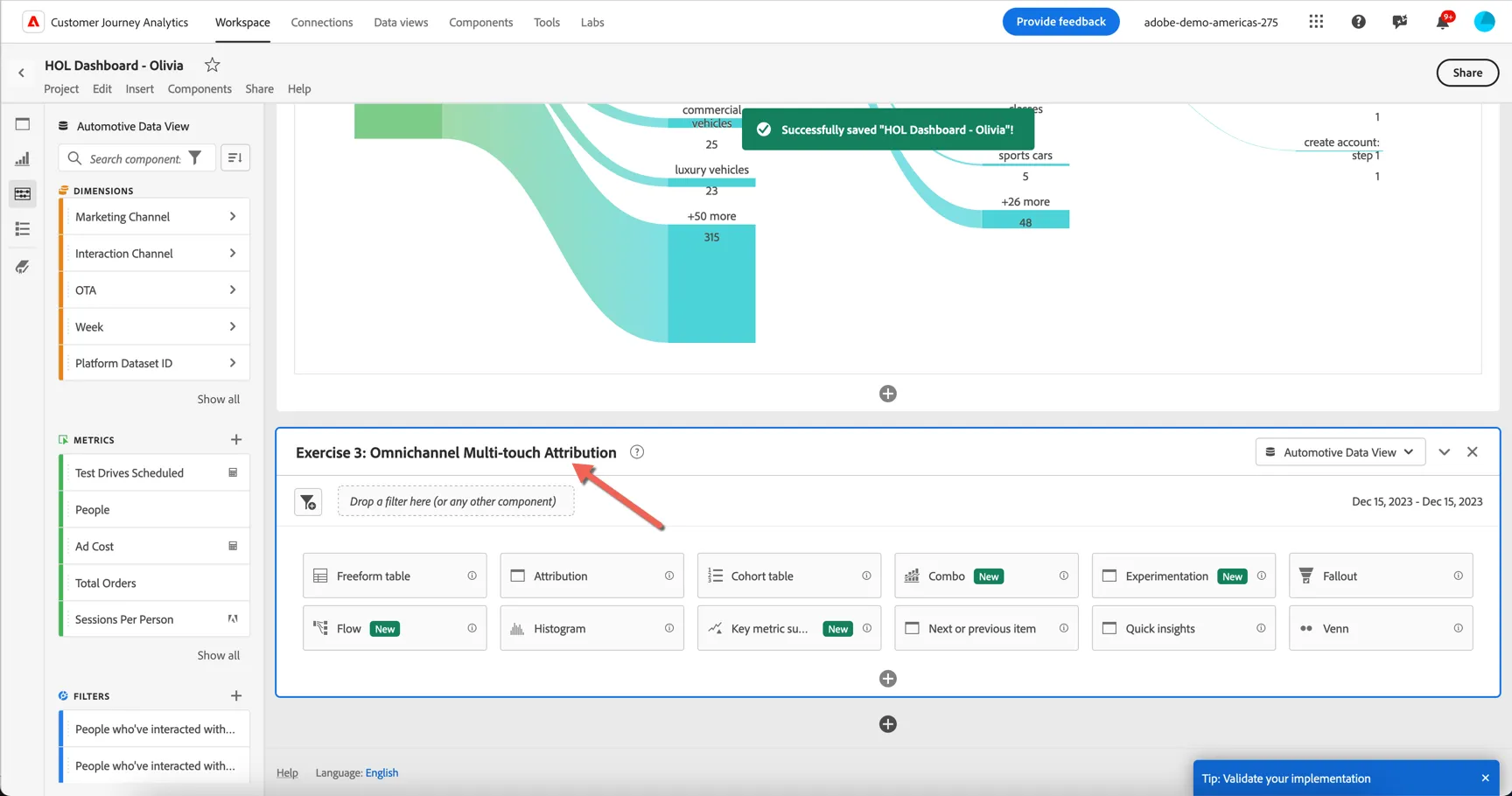Screen dimensions: 1512x796
Task: Show all dimensions
Action: (218, 399)
